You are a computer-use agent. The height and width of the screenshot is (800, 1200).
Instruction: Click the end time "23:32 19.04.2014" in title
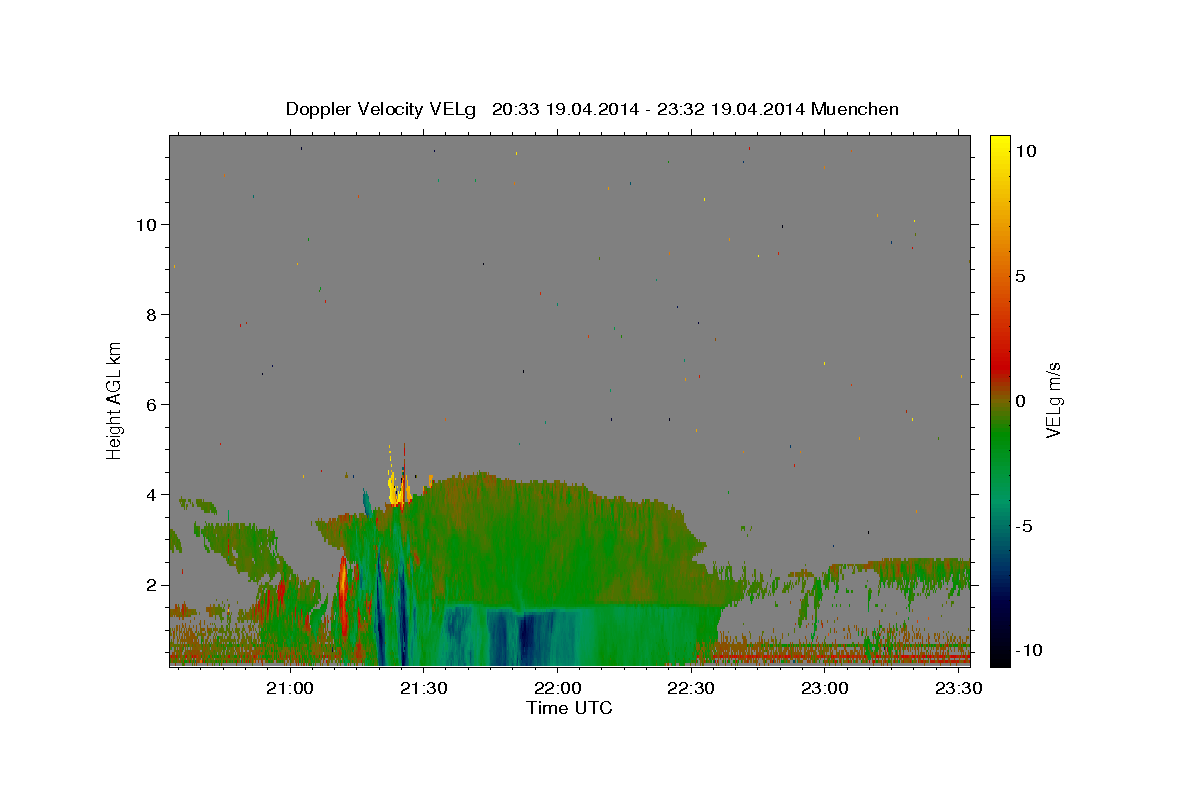[x=731, y=109]
